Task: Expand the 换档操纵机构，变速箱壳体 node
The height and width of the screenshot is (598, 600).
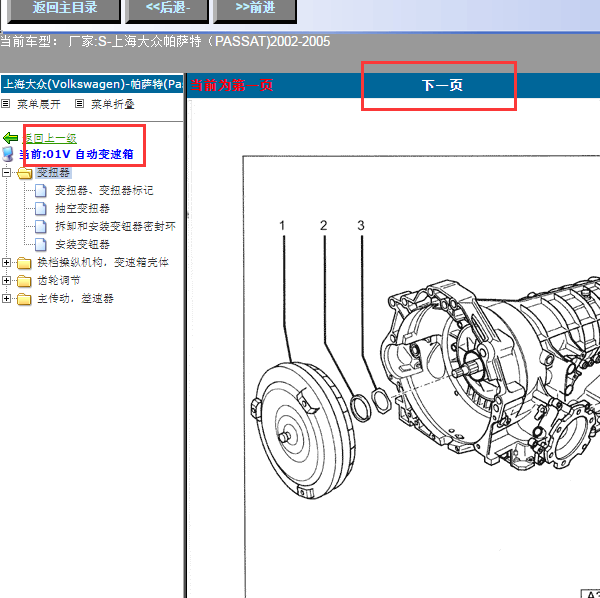Action: 6,262
